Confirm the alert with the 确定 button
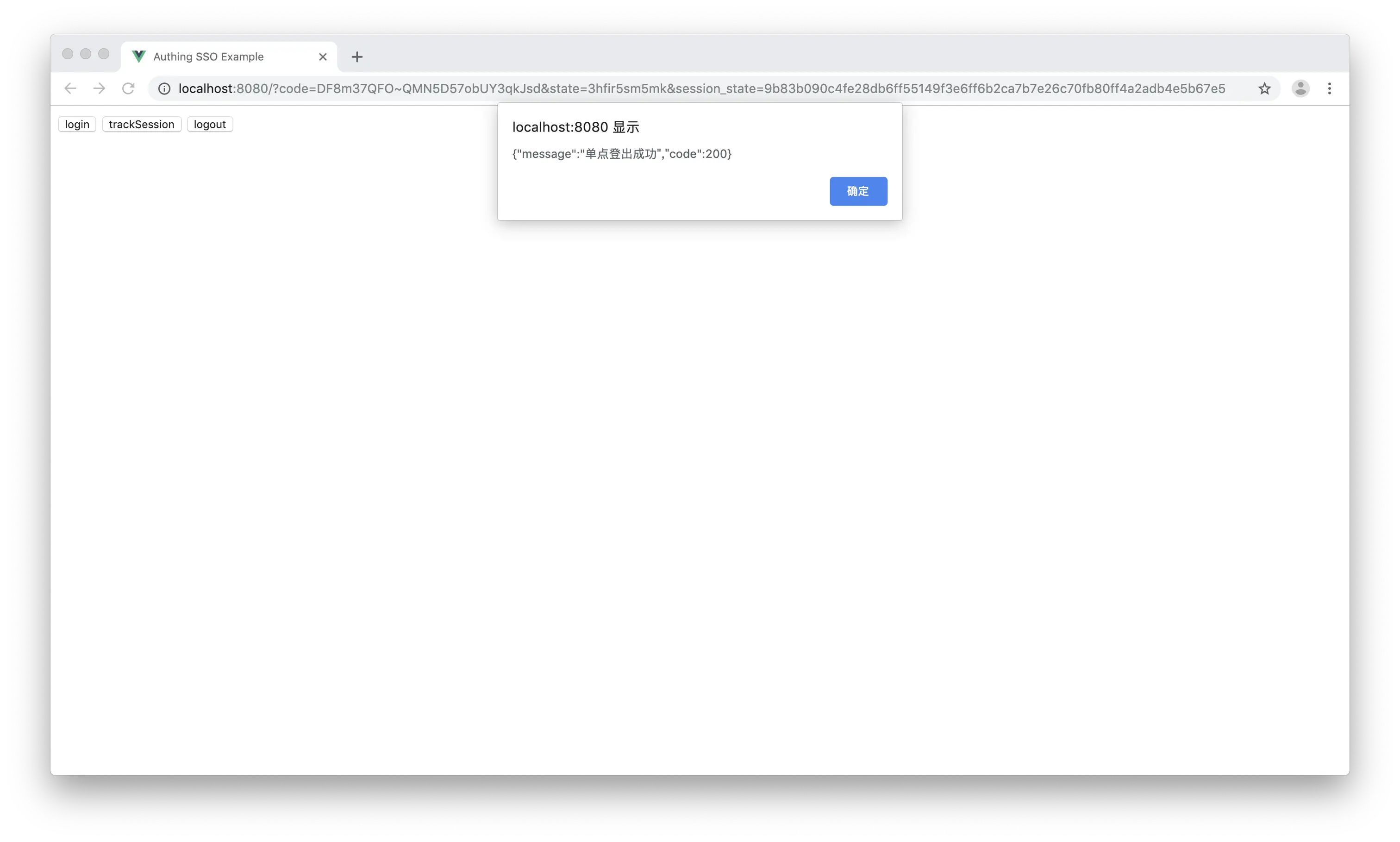1400x842 pixels. coord(858,191)
